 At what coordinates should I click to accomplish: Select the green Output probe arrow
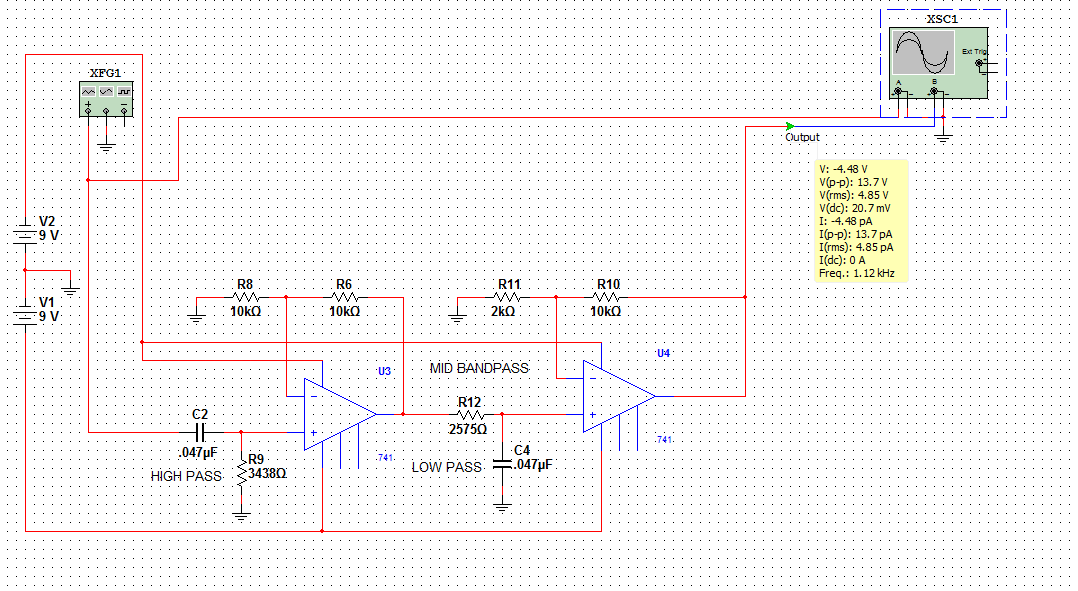pos(791,126)
